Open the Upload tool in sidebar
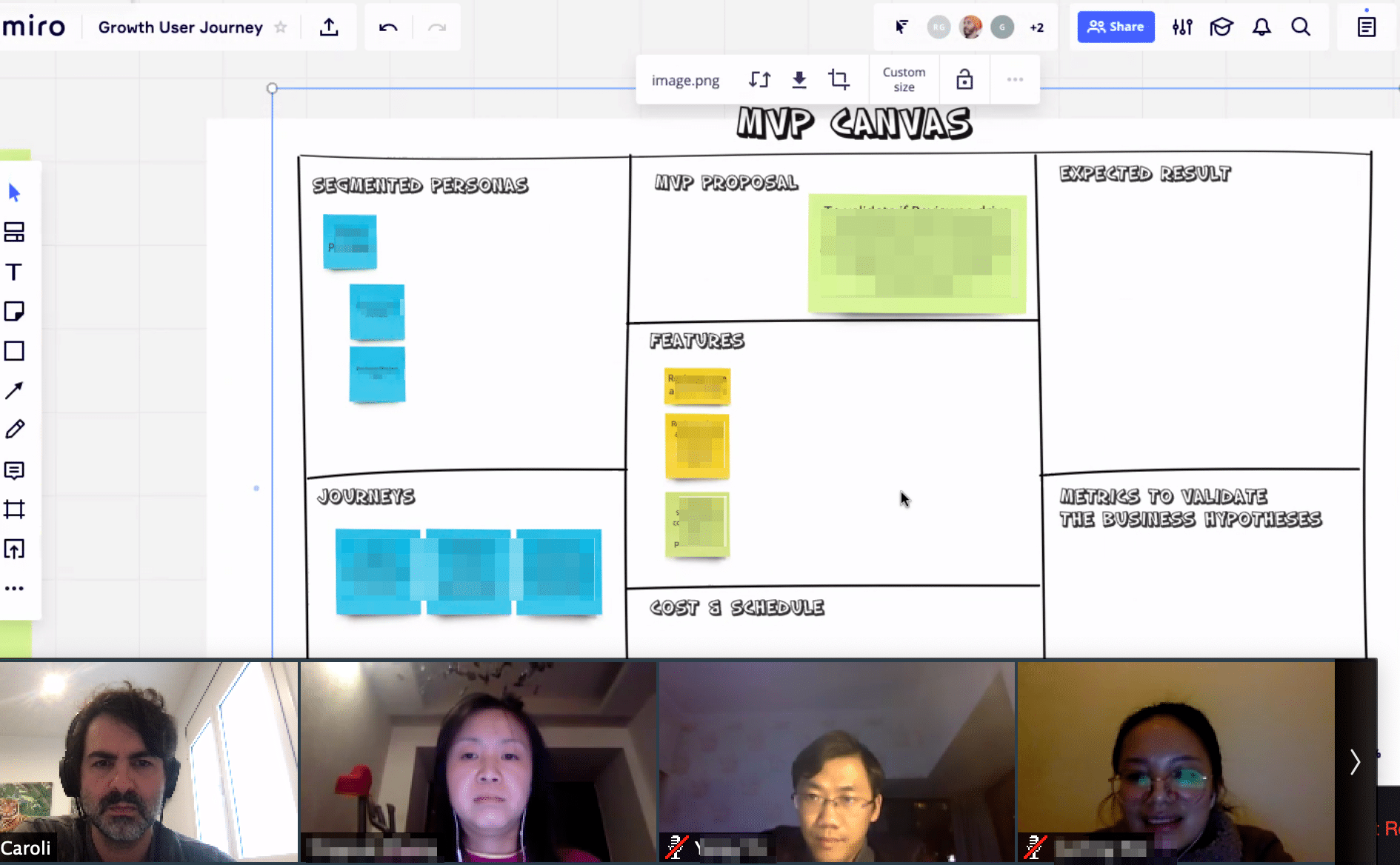Image resolution: width=1400 pixels, height=865 pixels. pos(14,549)
